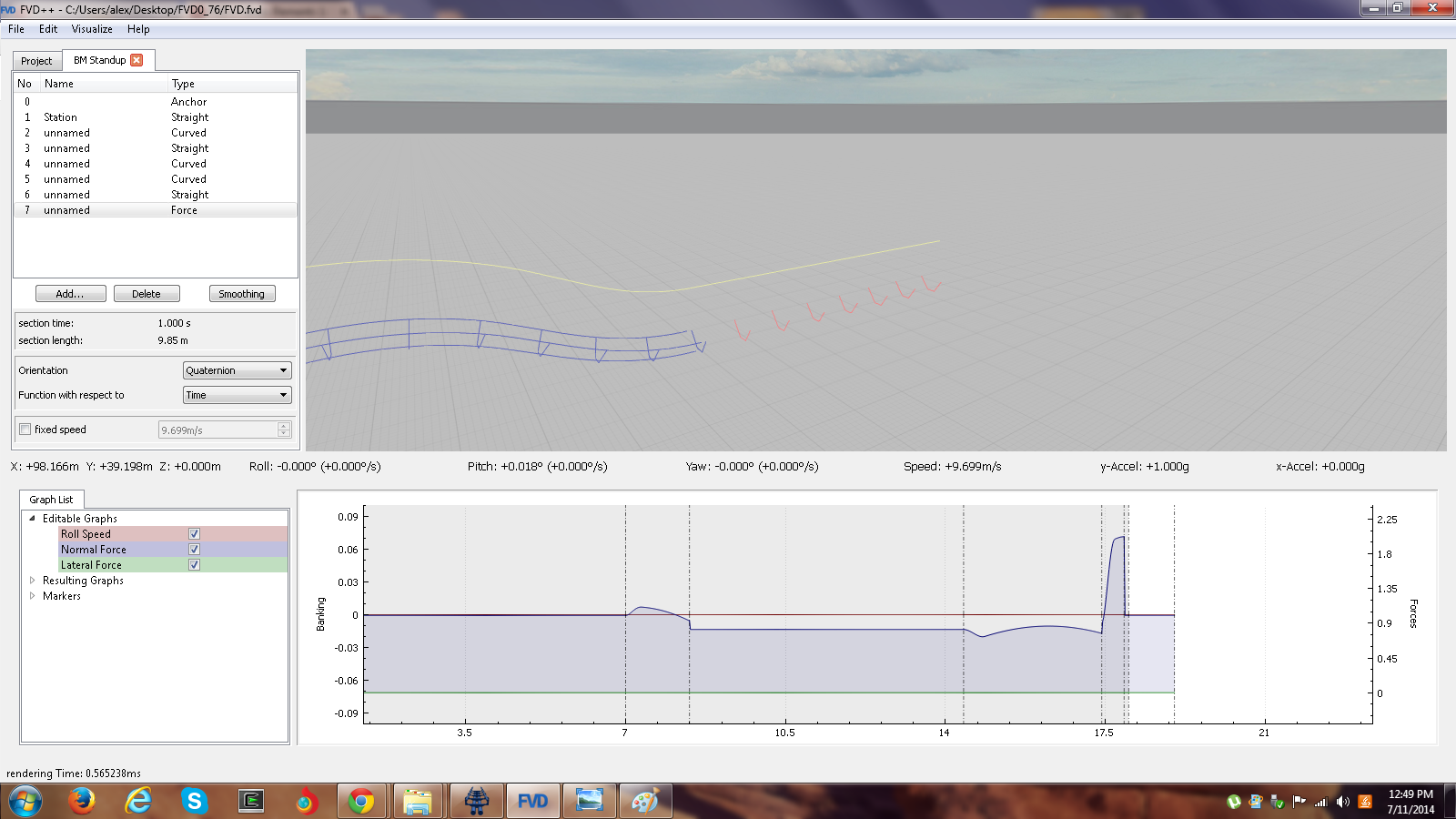Expand the Resulting Graphs tree node
This screenshot has height=819, width=1456.
[x=33, y=581]
